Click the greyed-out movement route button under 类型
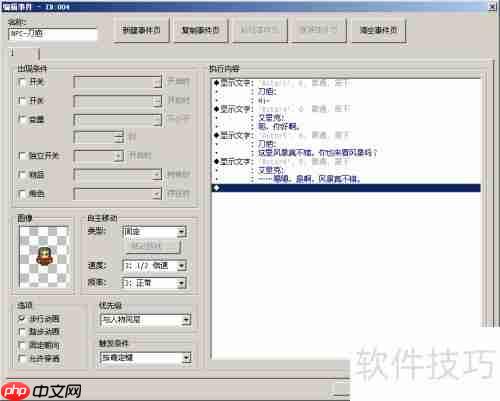500x401 pixels. tap(153, 246)
